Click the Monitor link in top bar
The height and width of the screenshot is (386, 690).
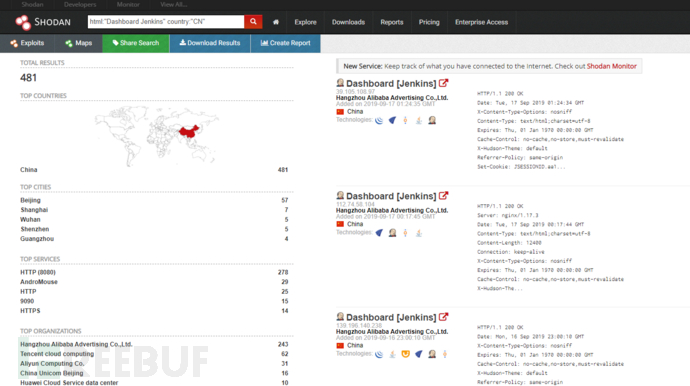coord(128,4)
